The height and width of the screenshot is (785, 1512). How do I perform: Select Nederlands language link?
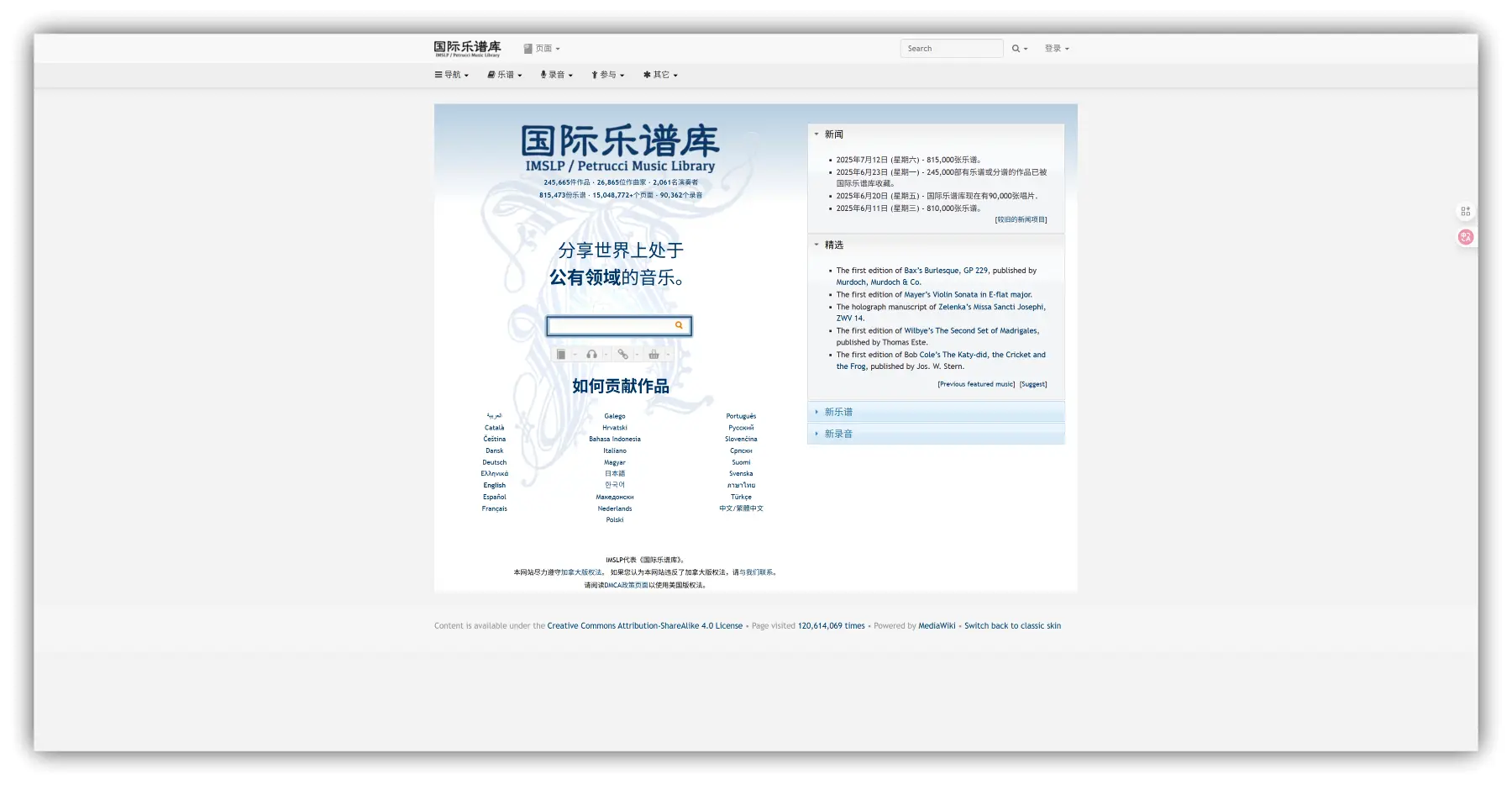[x=615, y=508]
